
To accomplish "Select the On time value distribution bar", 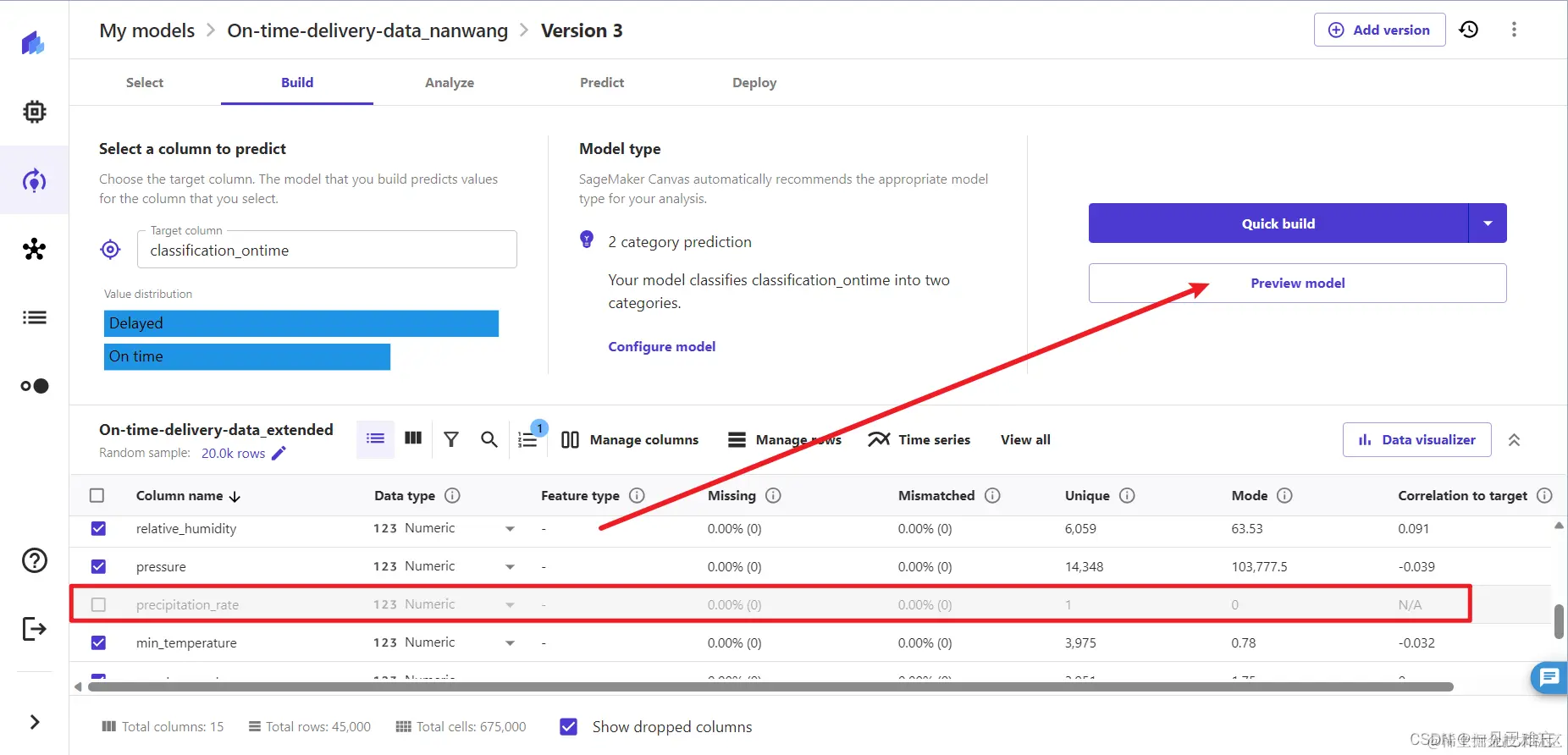I will [246, 356].
